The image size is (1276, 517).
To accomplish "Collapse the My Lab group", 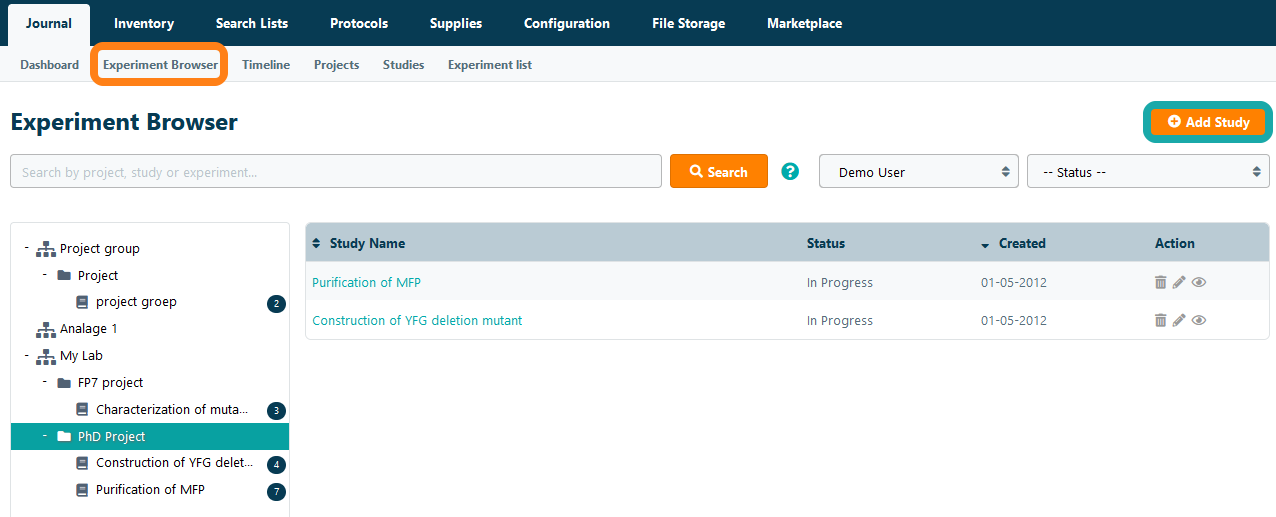I will click(x=27, y=355).
